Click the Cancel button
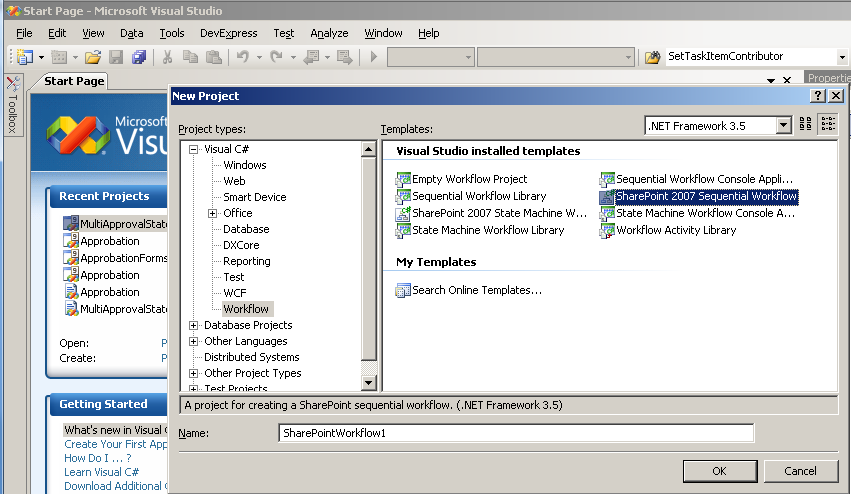The width and height of the screenshot is (851, 494). [801, 471]
